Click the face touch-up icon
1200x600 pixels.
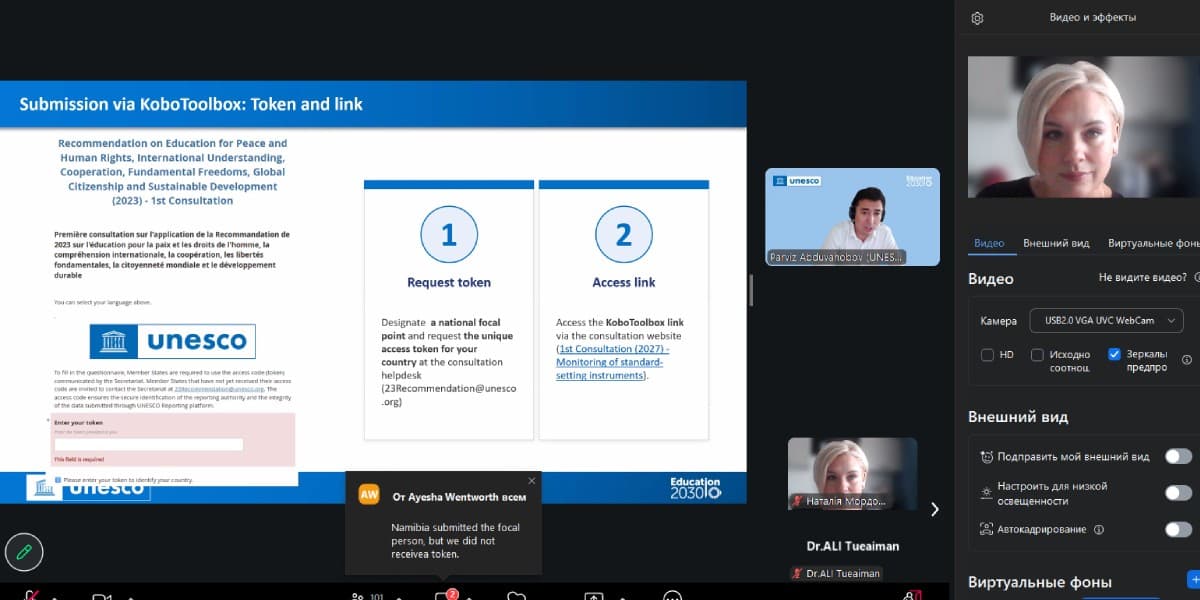(x=987, y=457)
